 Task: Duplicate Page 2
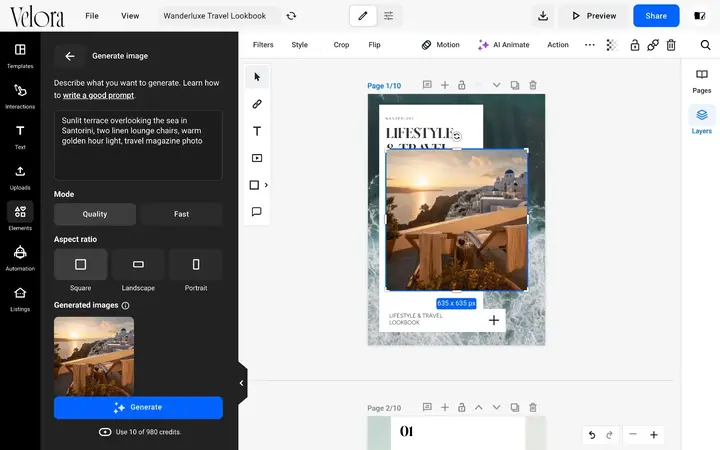(x=515, y=407)
